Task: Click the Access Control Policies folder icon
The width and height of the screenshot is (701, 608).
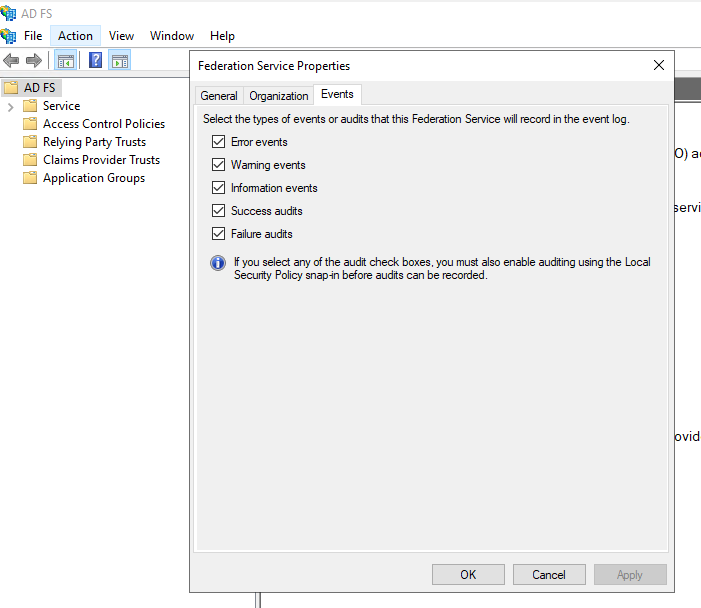Action: pyautogui.click(x=30, y=124)
